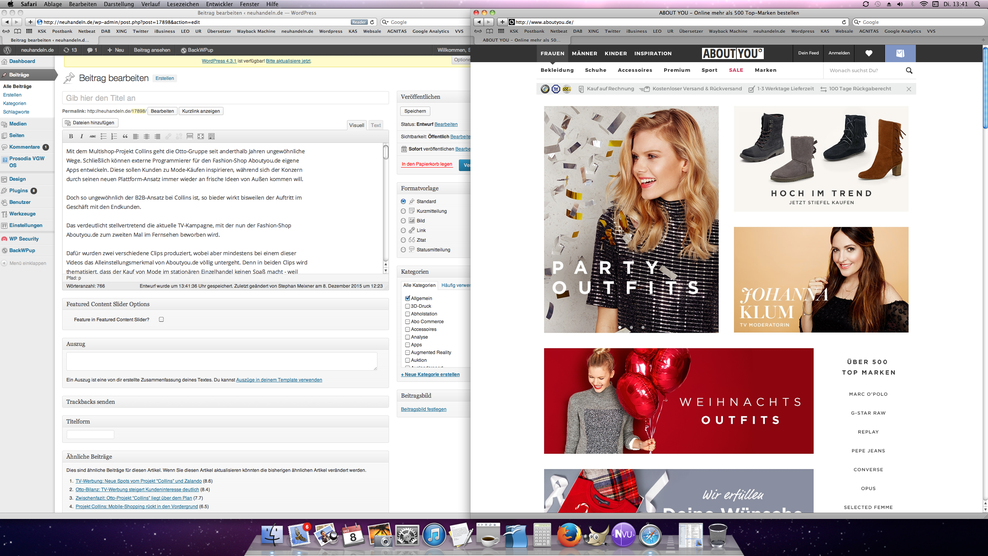
Task: Expand the Plugins menu in WordPress sidebar
Action: [x=18, y=190]
